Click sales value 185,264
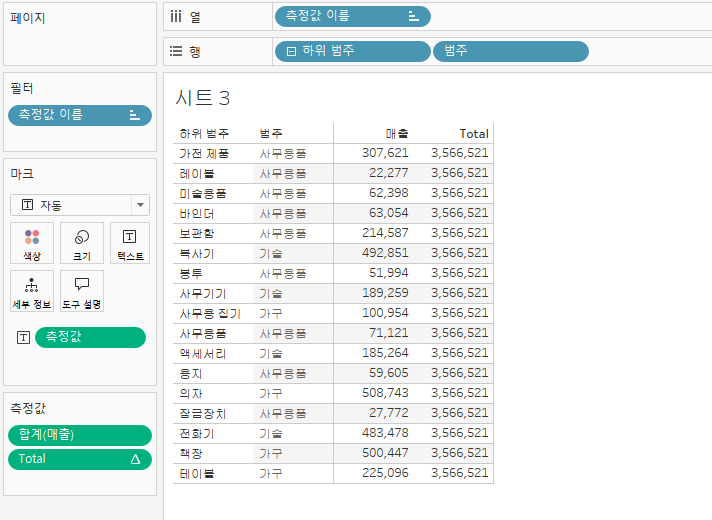The image size is (712, 520). click(385, 352)
